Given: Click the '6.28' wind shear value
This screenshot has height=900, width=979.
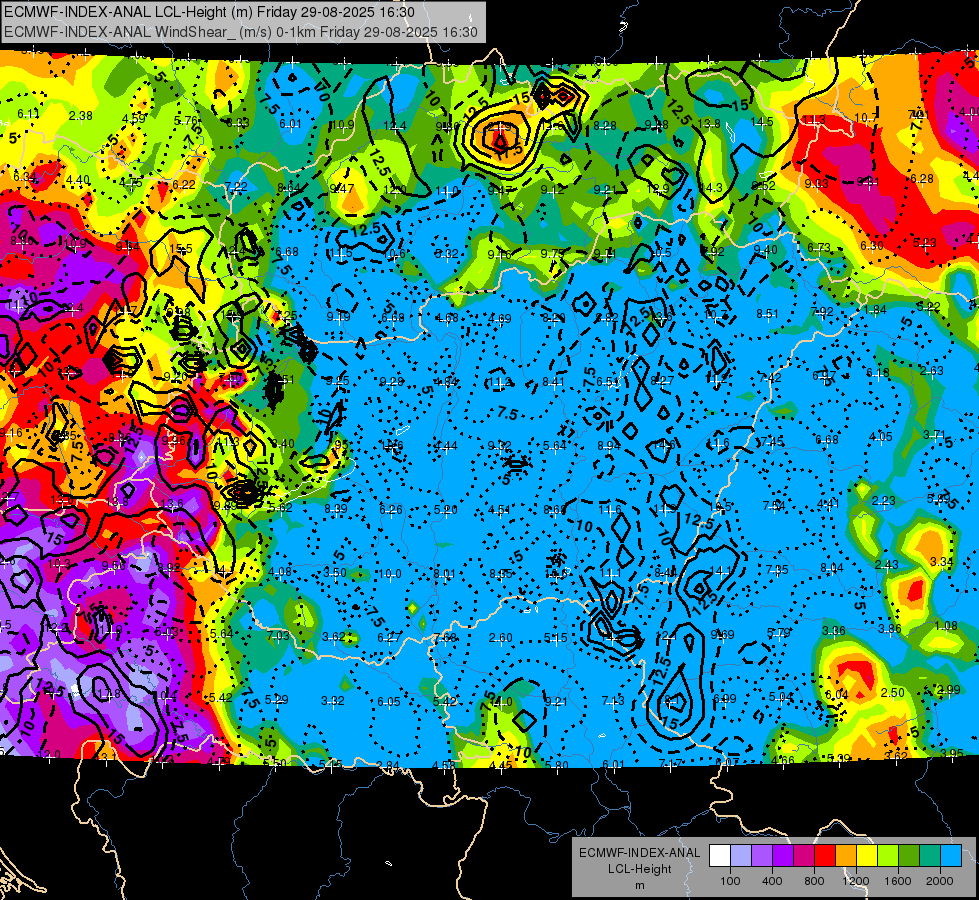Looking at the screenshot, I should pyautogui.click(x=922, y=179).
